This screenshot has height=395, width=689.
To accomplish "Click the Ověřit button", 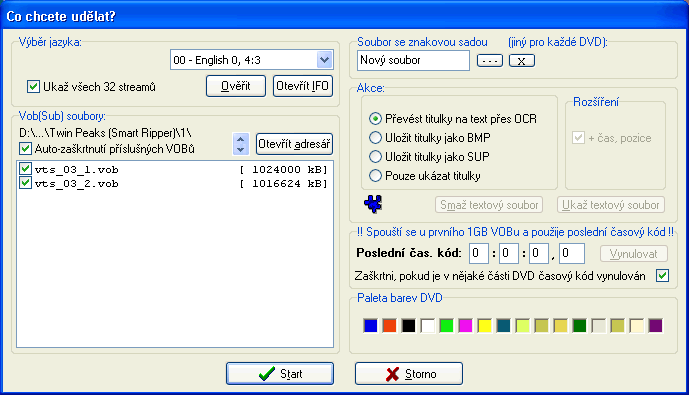I will 236,86.
